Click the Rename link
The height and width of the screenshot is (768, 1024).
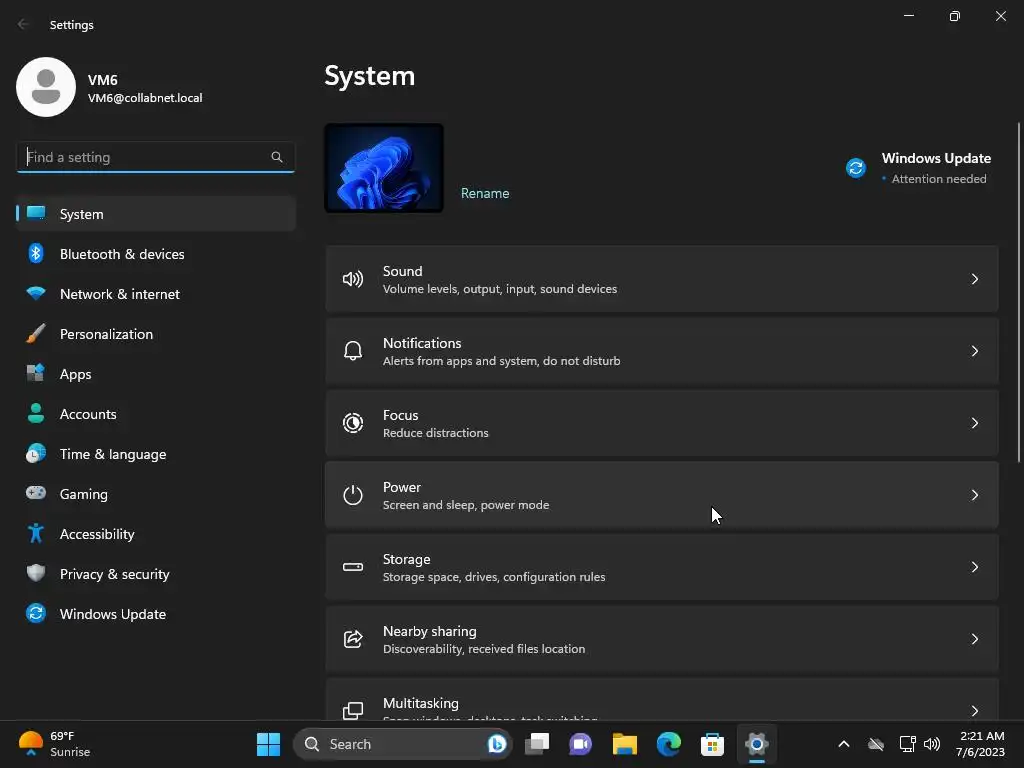(x=485, y=193)
